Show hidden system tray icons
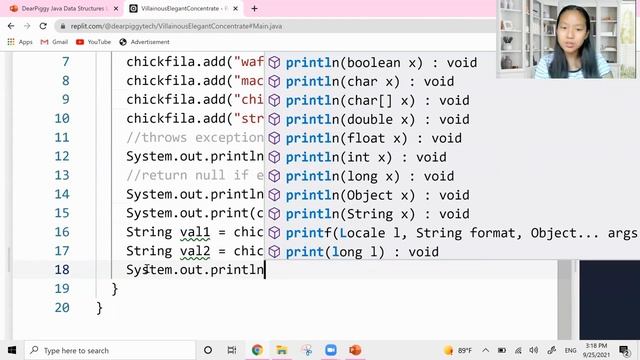 point(485,350)
